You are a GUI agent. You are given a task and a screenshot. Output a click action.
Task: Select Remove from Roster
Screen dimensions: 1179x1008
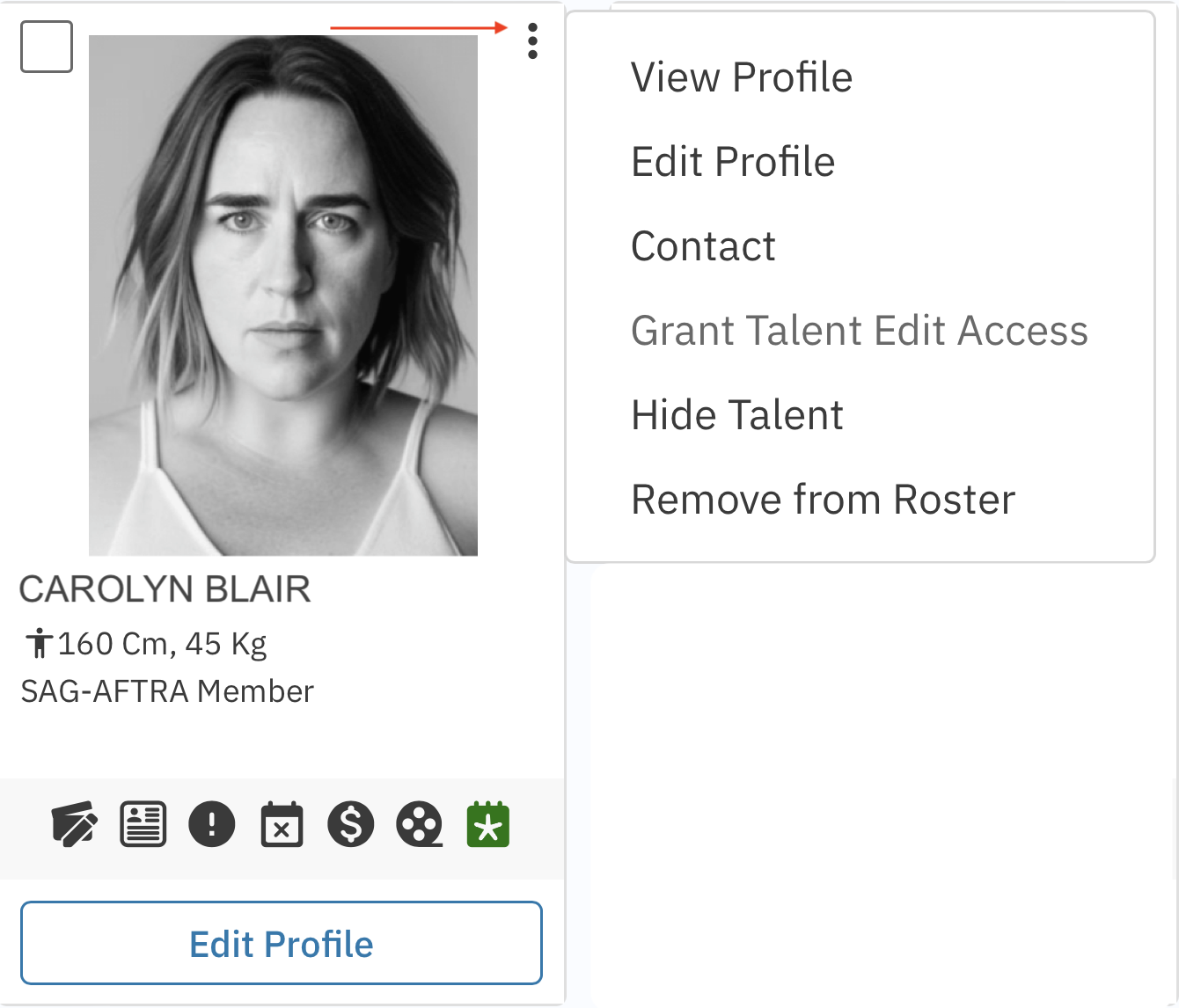coord(823,500)
